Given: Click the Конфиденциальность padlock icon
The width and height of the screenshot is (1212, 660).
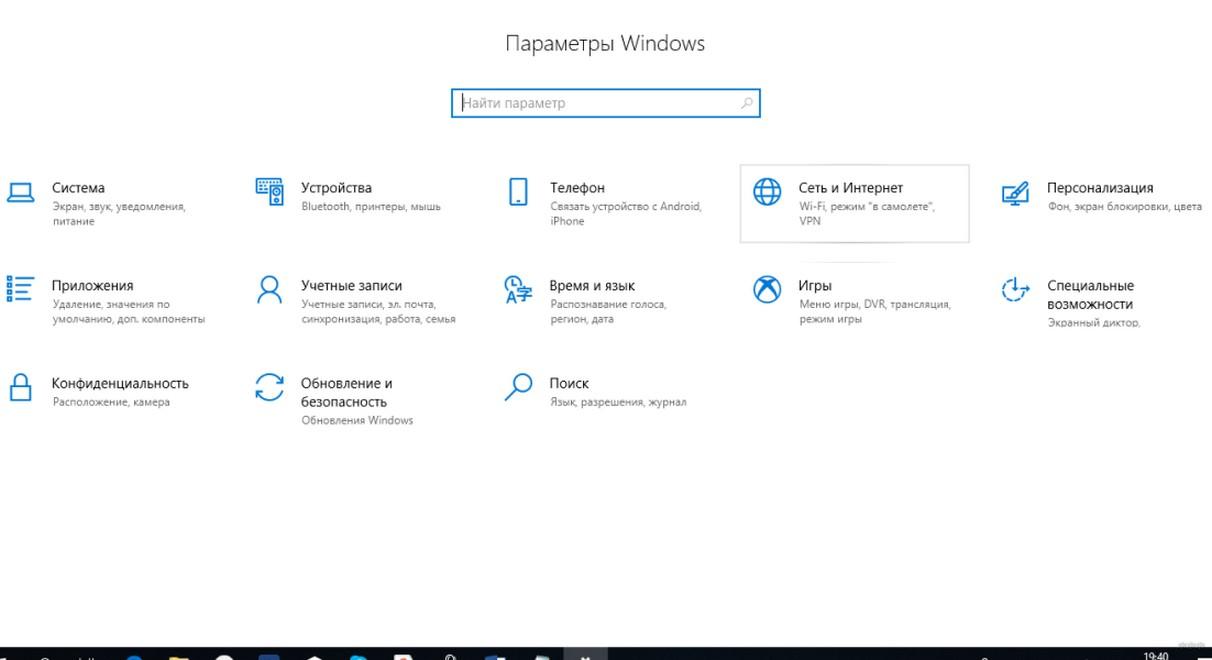Looking at the screenshot, I should pyautogui.click(x=20, y=387).
